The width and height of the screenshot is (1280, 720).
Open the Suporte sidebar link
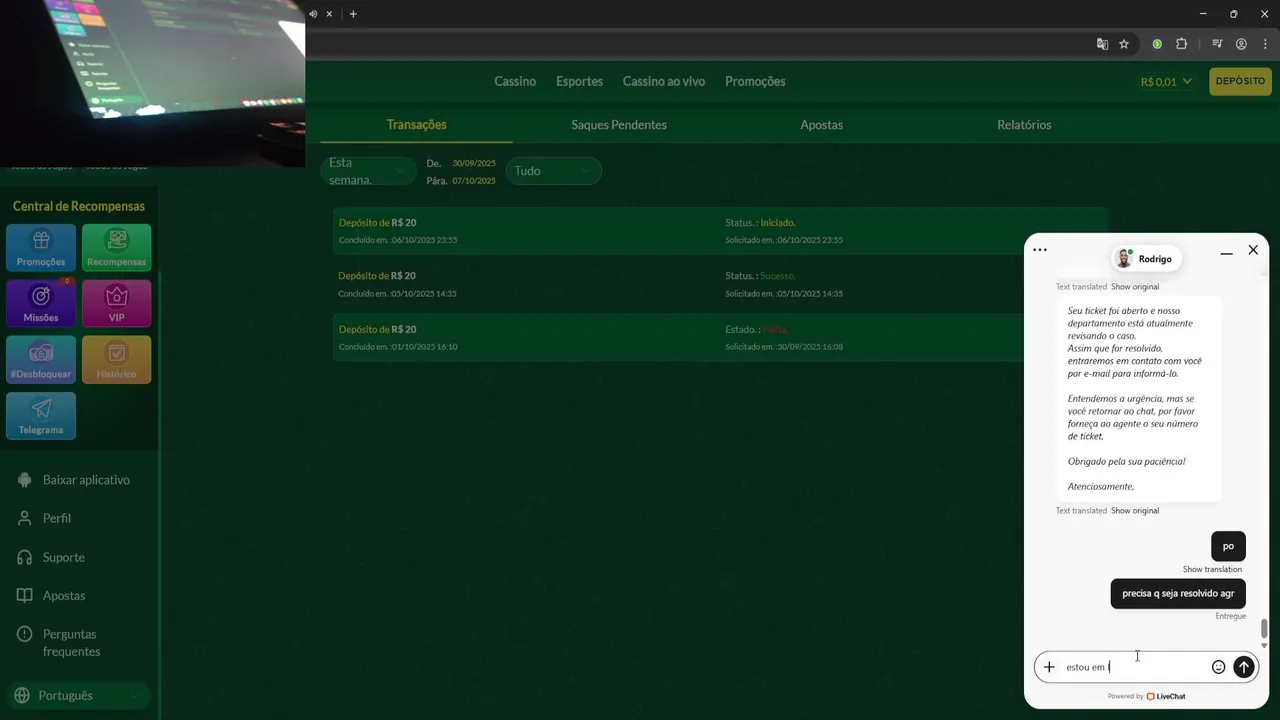(64, 557)
